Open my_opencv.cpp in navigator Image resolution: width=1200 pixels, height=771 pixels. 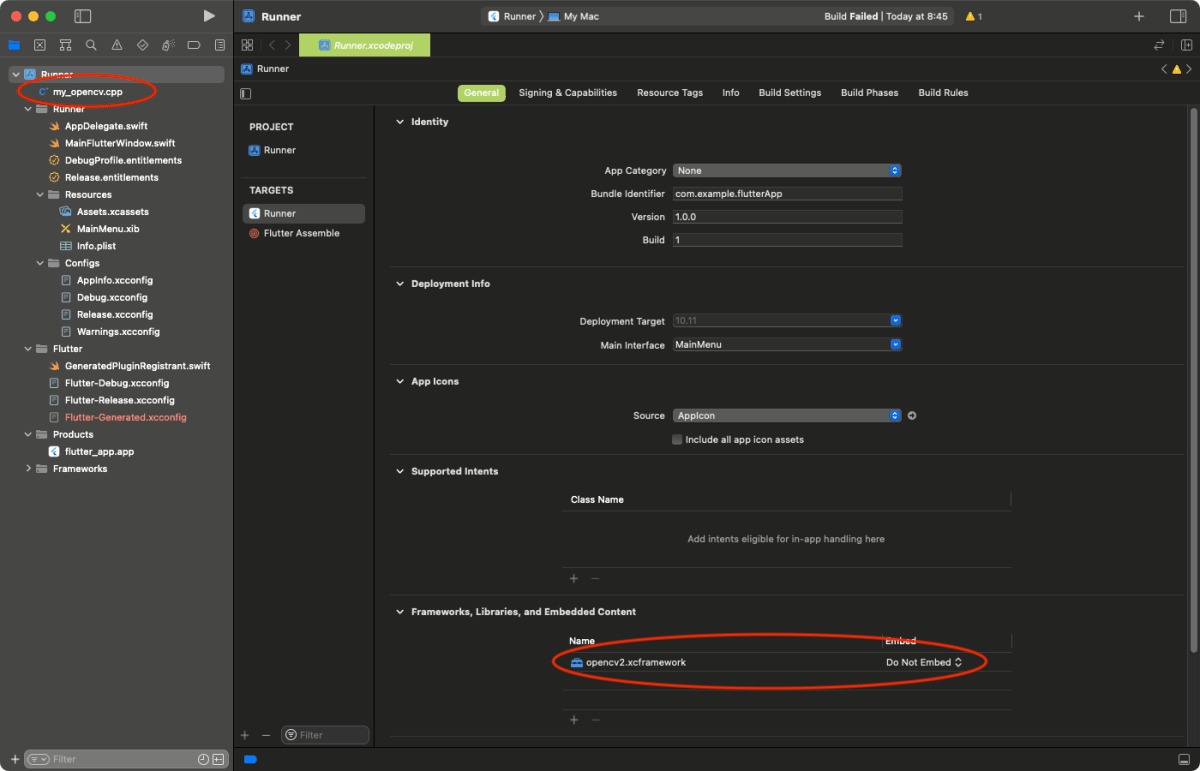88,92
